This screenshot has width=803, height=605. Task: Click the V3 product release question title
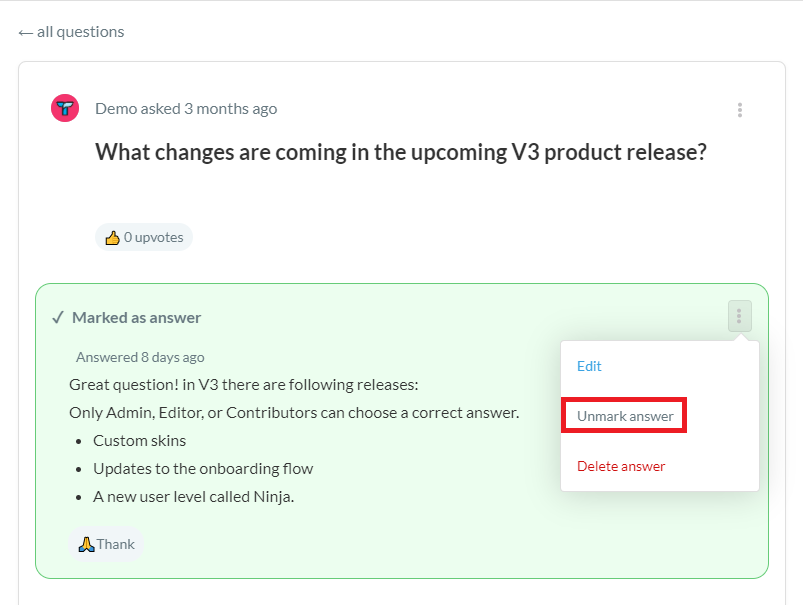click(x=401, y=152)
